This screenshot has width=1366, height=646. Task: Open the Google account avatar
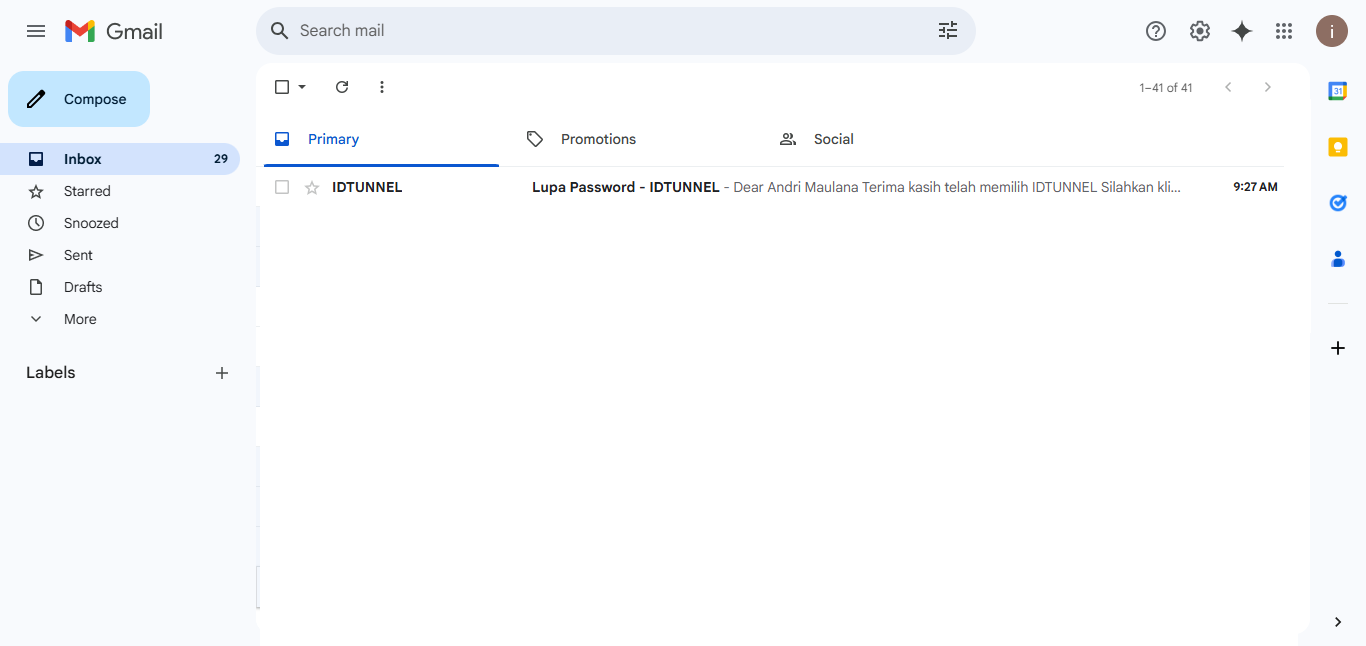1332,31
